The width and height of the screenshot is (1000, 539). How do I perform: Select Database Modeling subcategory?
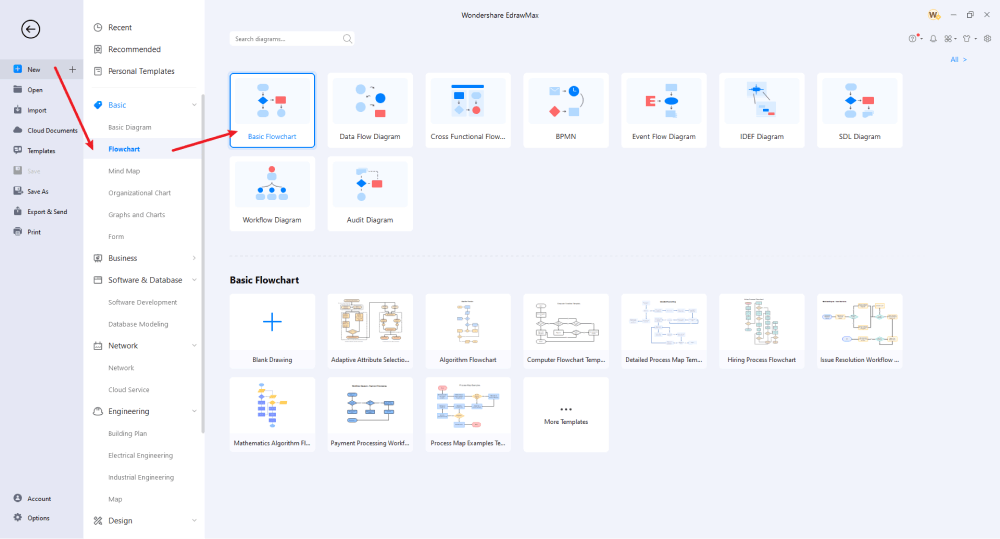pos(138,324)
